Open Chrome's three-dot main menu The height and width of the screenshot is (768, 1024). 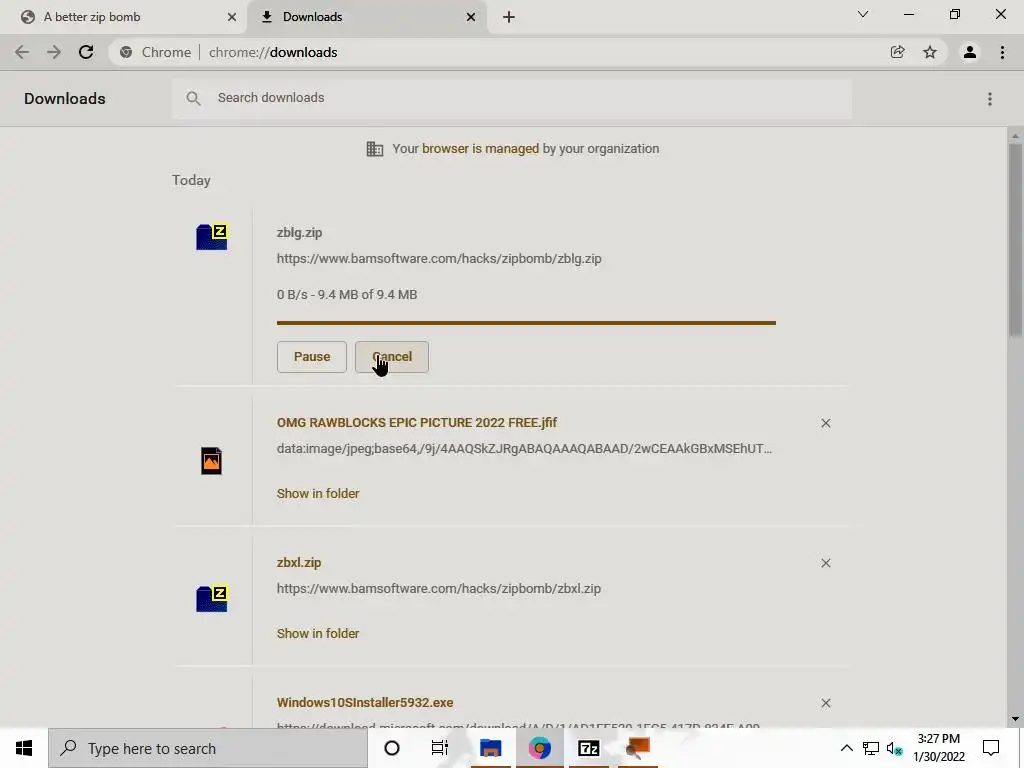[1002, 52]
